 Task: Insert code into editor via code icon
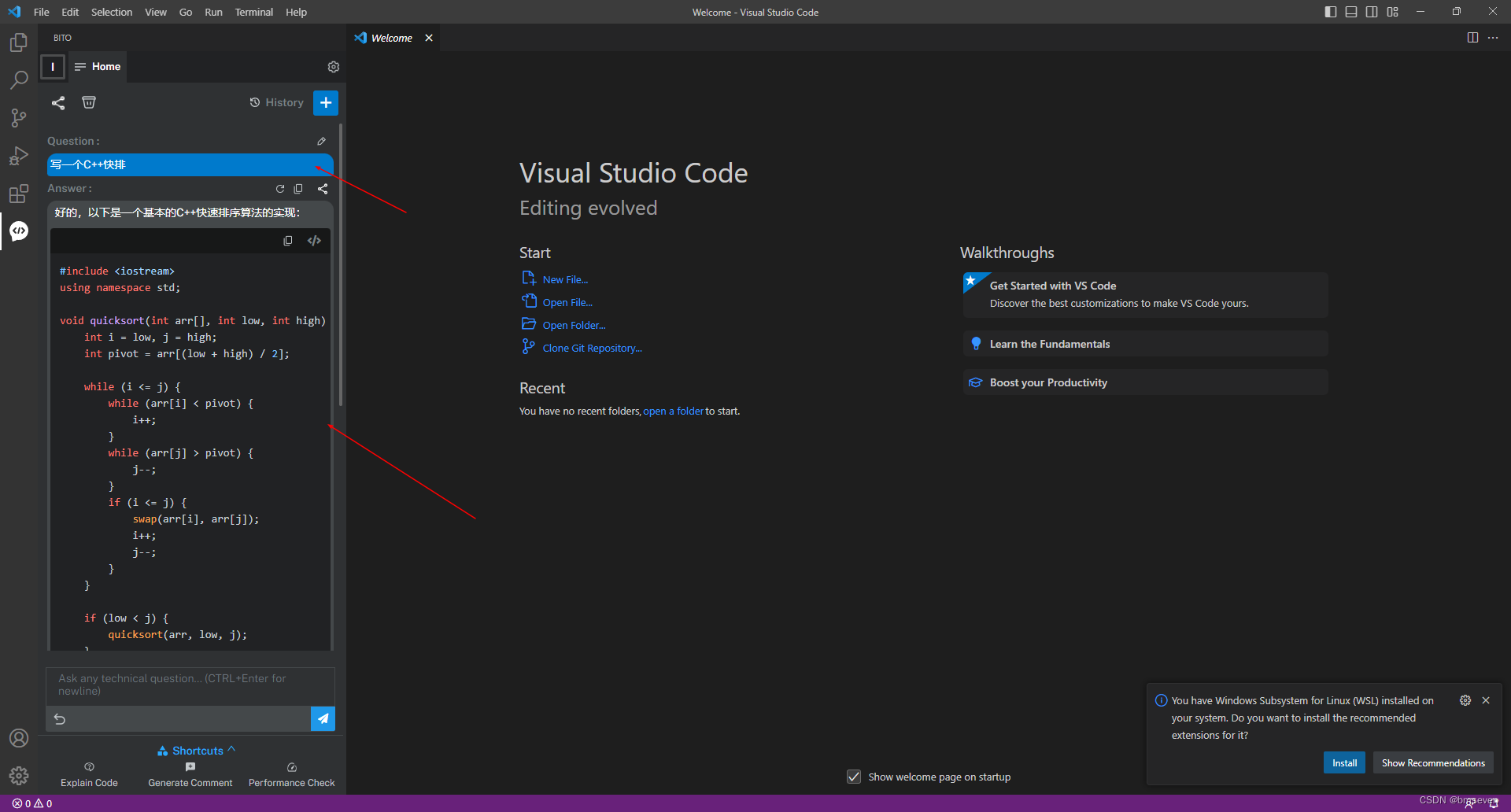[x=314, y=241]
